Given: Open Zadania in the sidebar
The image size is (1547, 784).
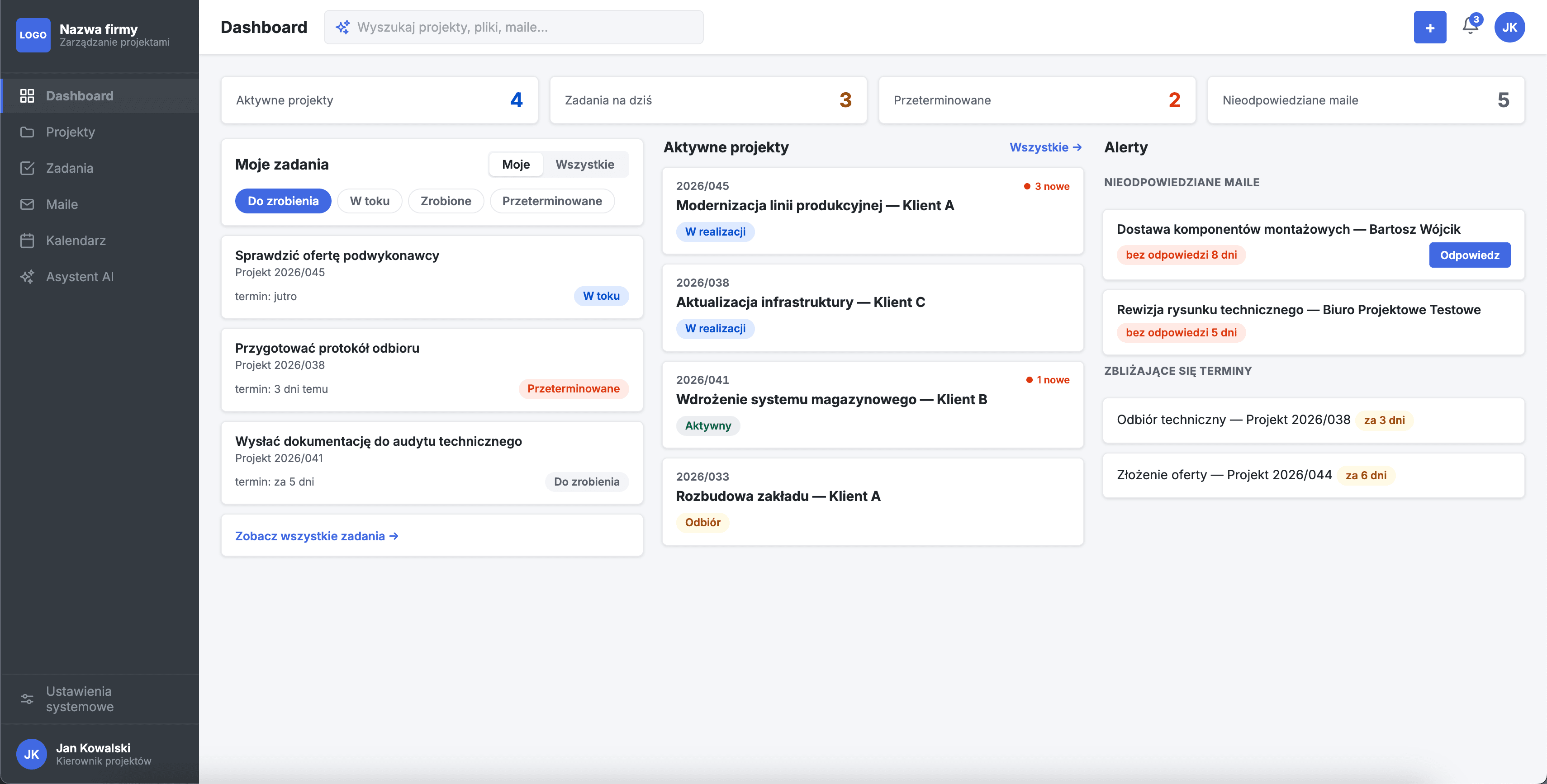Looking at the screenshot, I should 99,168.
